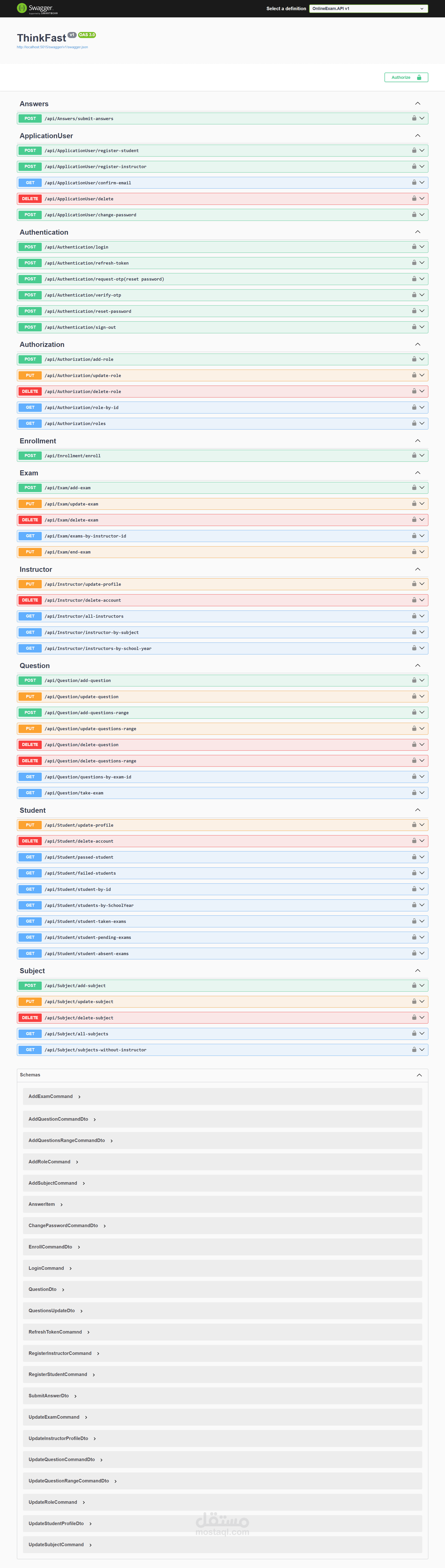Click path /api/Subject/delete-subject
The height and width of the screenshot is (1568, 445).
coord(79,1018)
